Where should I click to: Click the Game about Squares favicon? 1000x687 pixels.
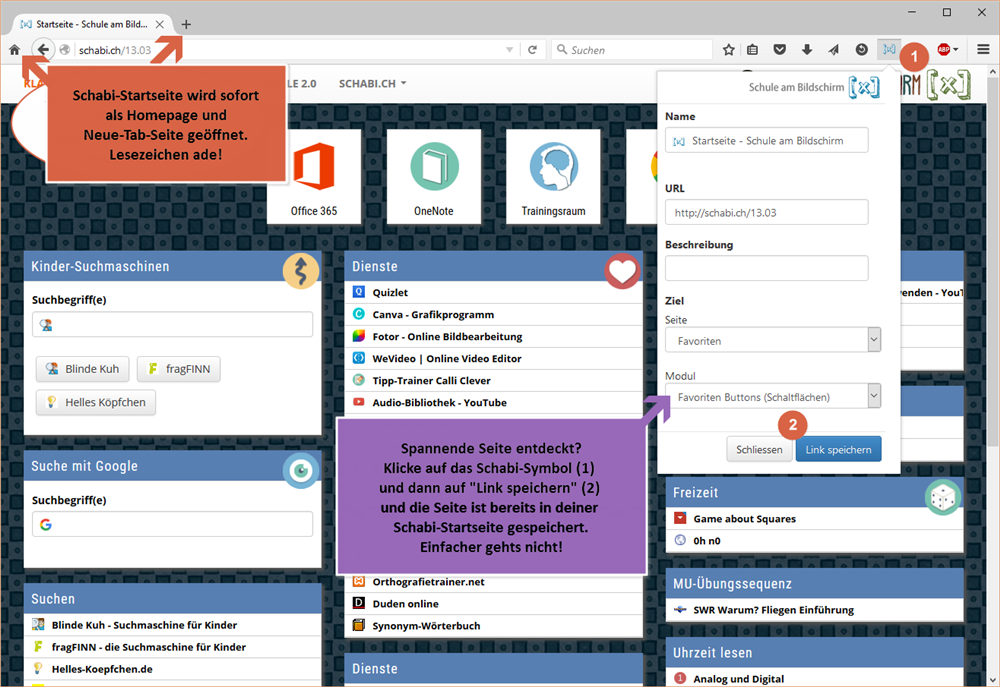[x=680, y=518]
